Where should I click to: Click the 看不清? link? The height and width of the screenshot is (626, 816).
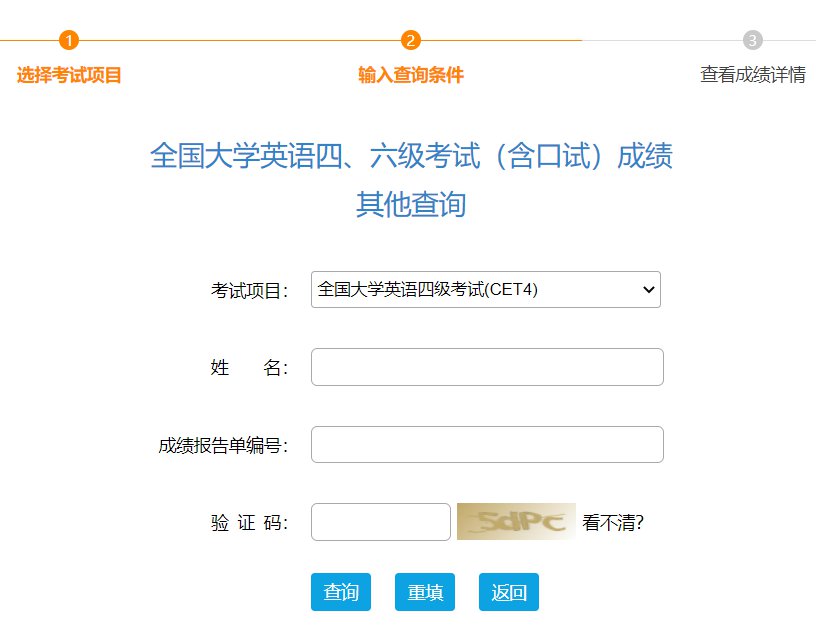point(613,522)
